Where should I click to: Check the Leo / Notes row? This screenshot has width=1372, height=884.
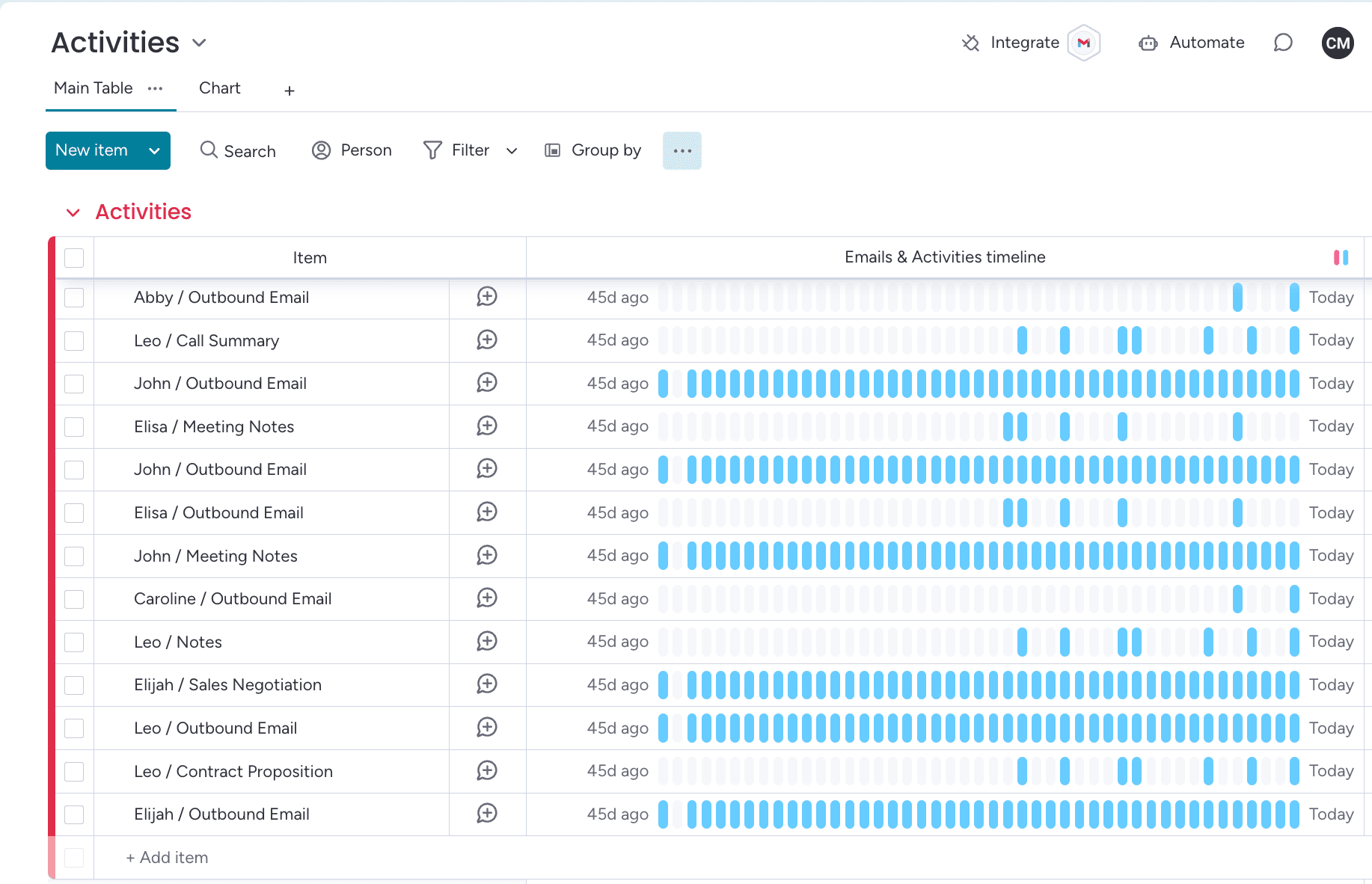(74, 642)
